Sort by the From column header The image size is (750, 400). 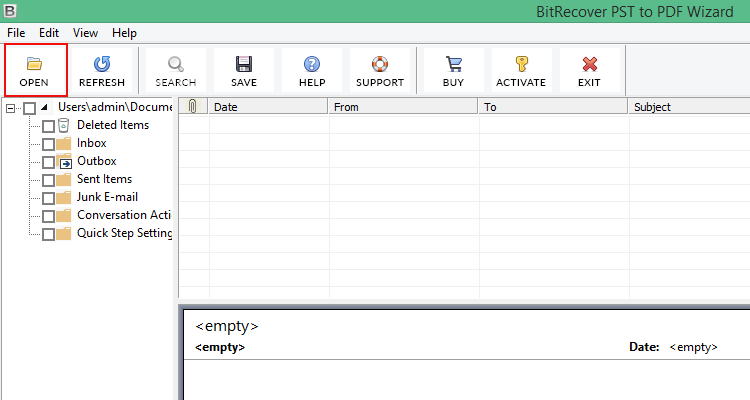pos(403,106)
